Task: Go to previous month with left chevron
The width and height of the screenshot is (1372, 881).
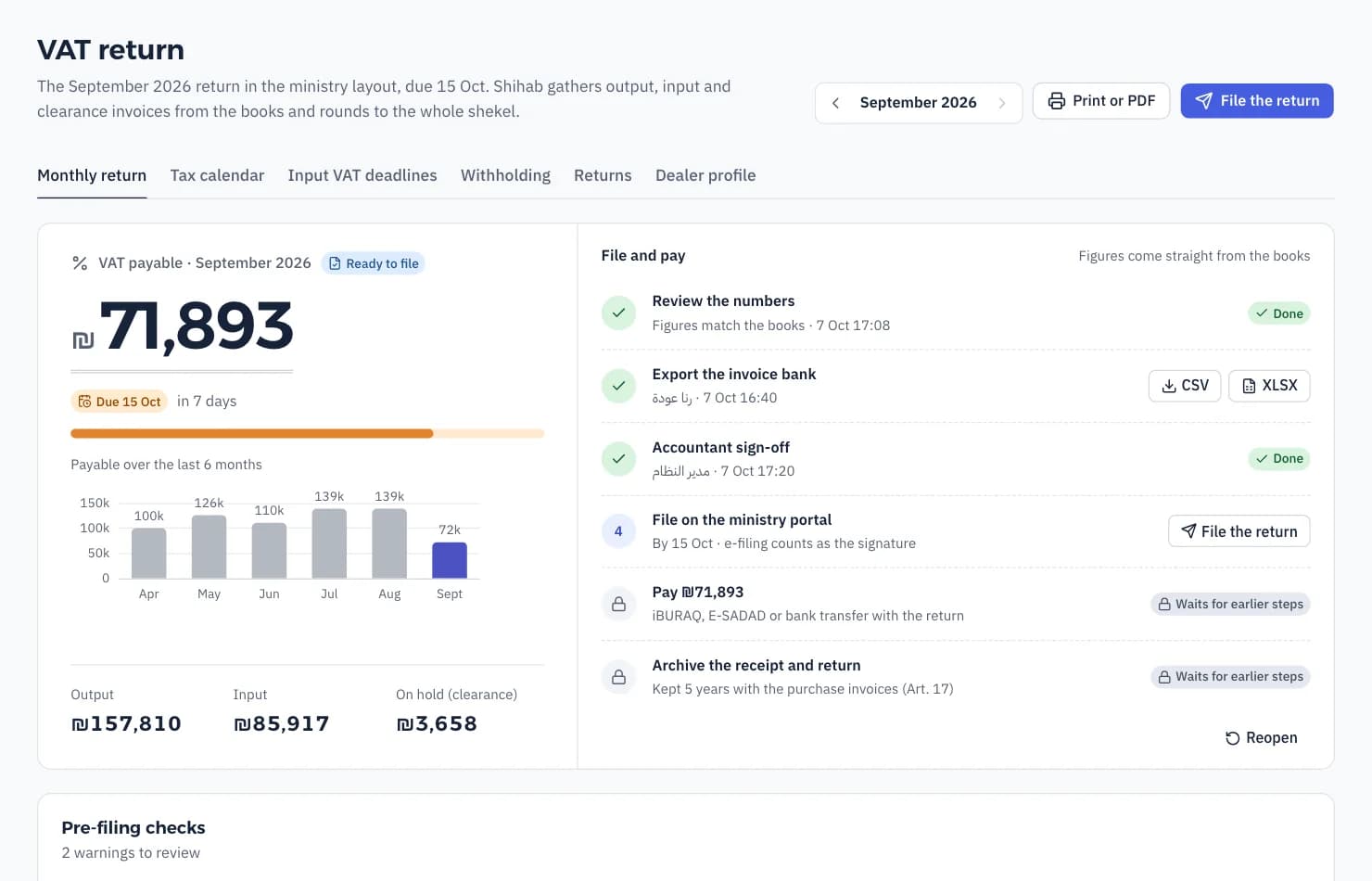Action: [x=835, y=103]
